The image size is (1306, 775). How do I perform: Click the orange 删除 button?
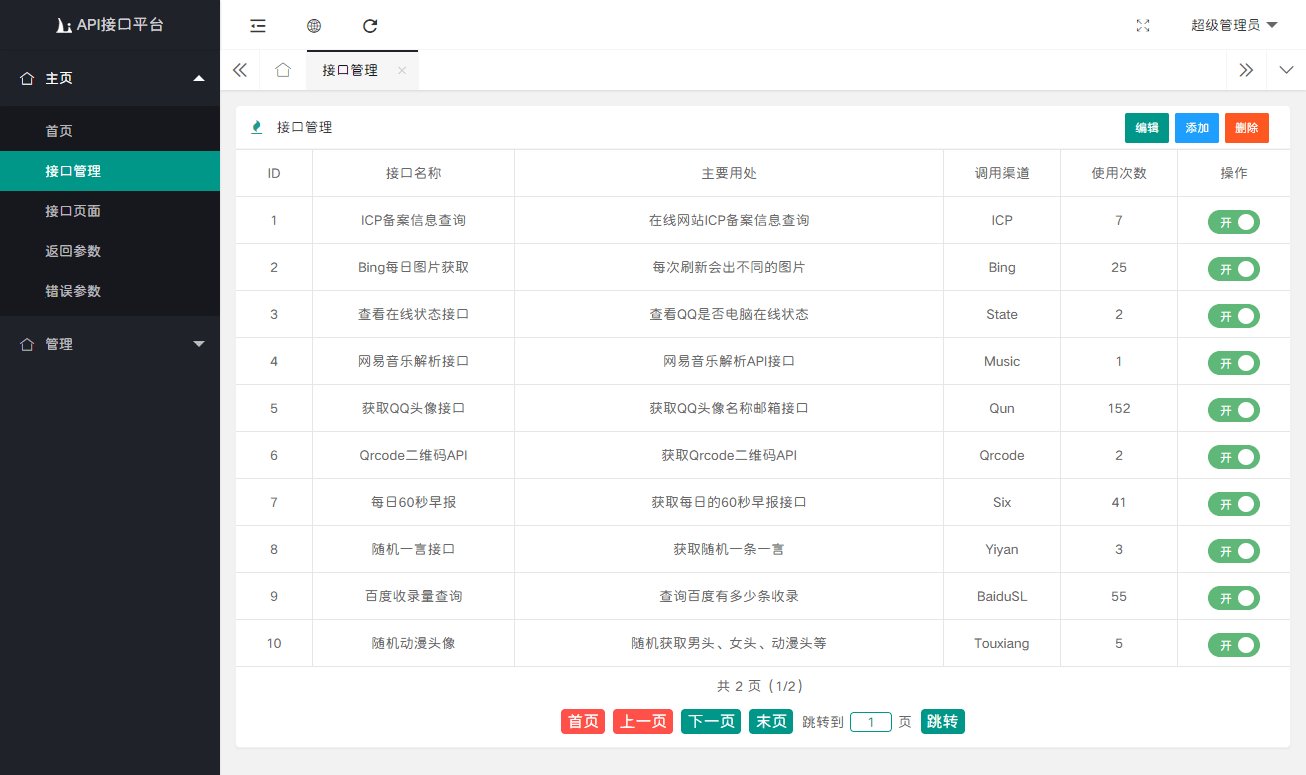pos(1247,128)
